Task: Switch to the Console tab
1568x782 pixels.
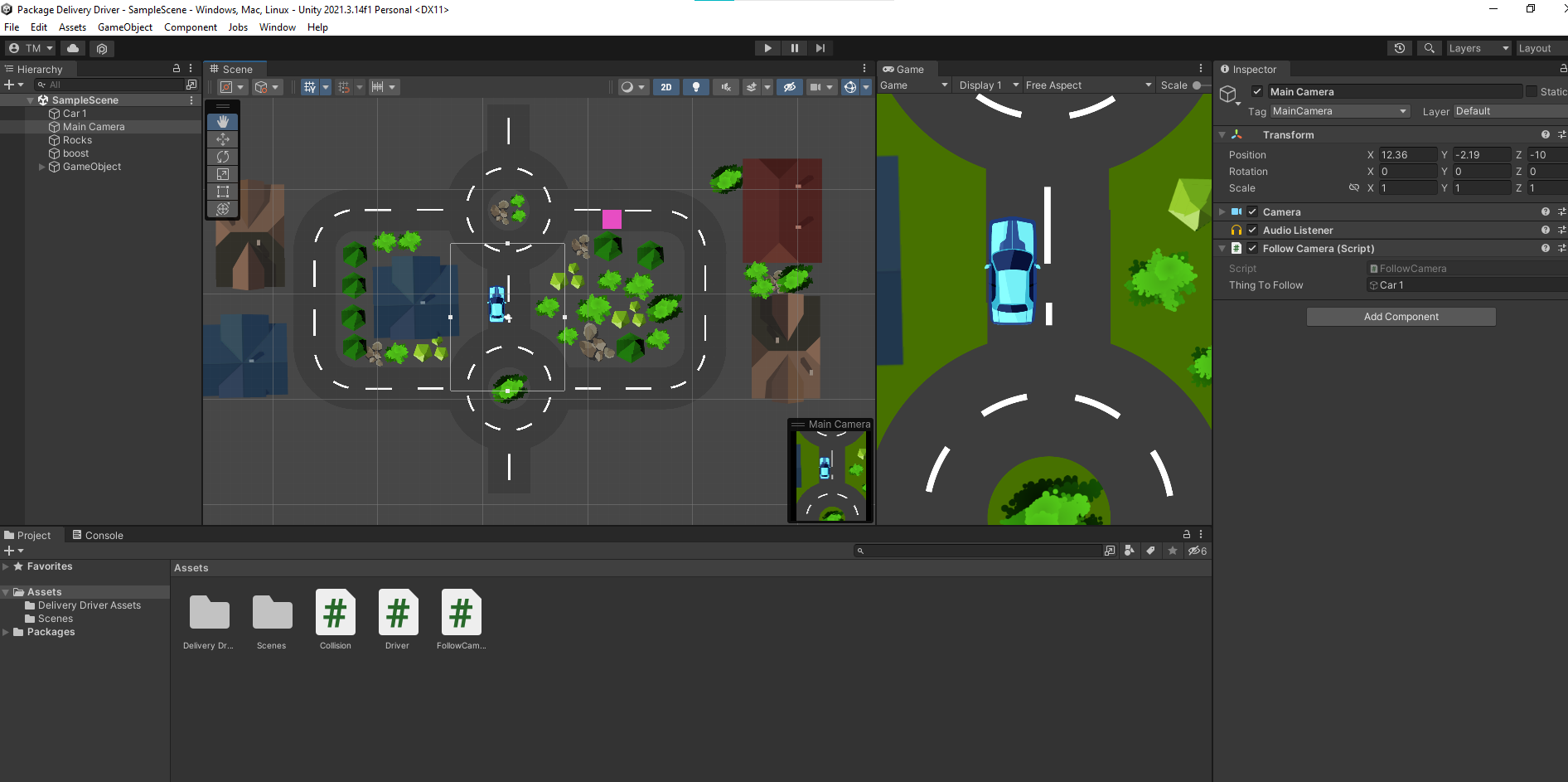Action: (98, 535)
